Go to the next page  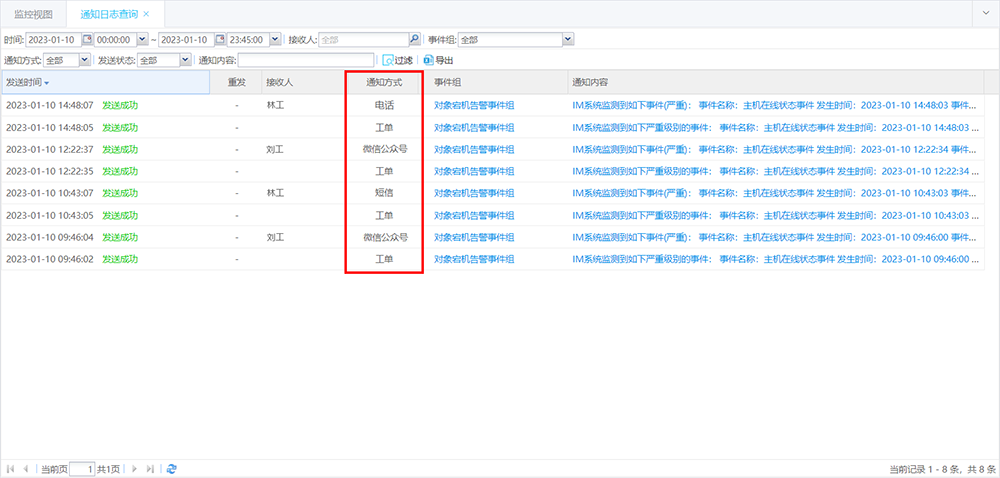point(134,468)
